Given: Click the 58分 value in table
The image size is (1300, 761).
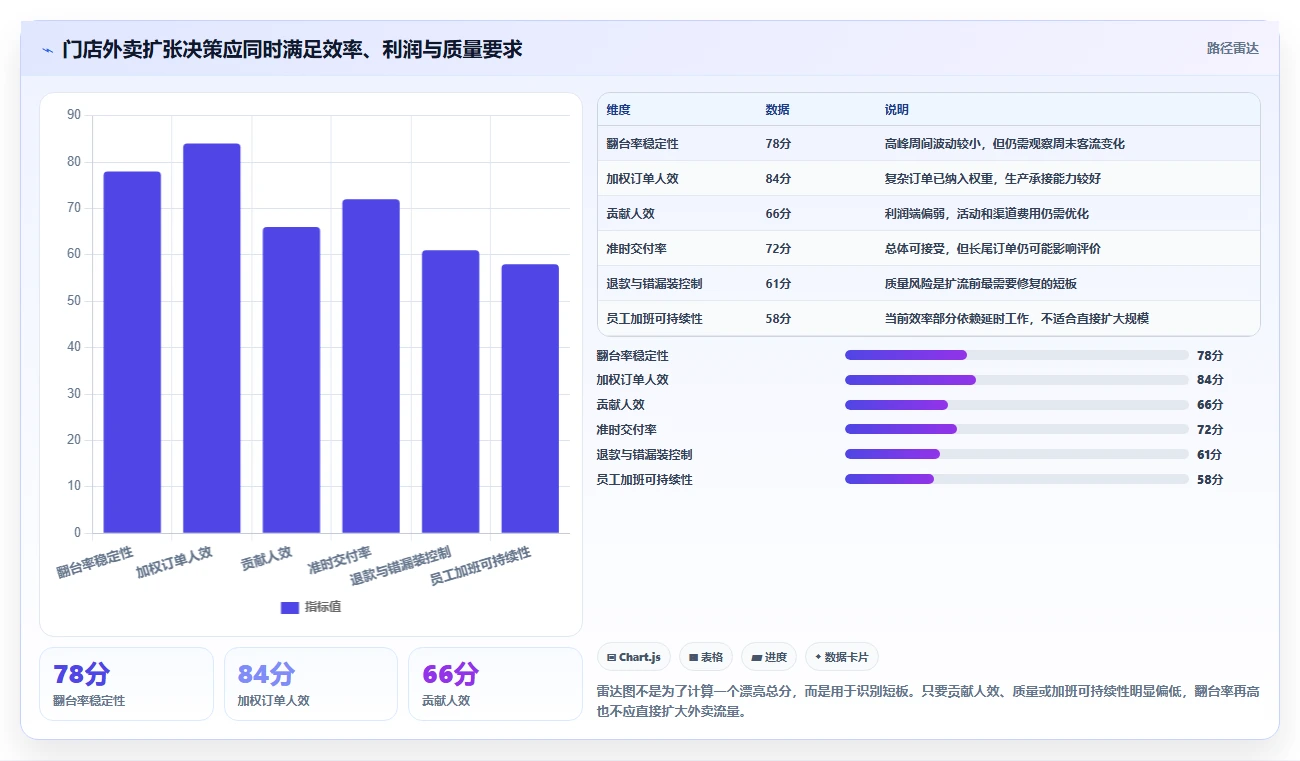Looking at the screenshot, I should pos(778,319).
